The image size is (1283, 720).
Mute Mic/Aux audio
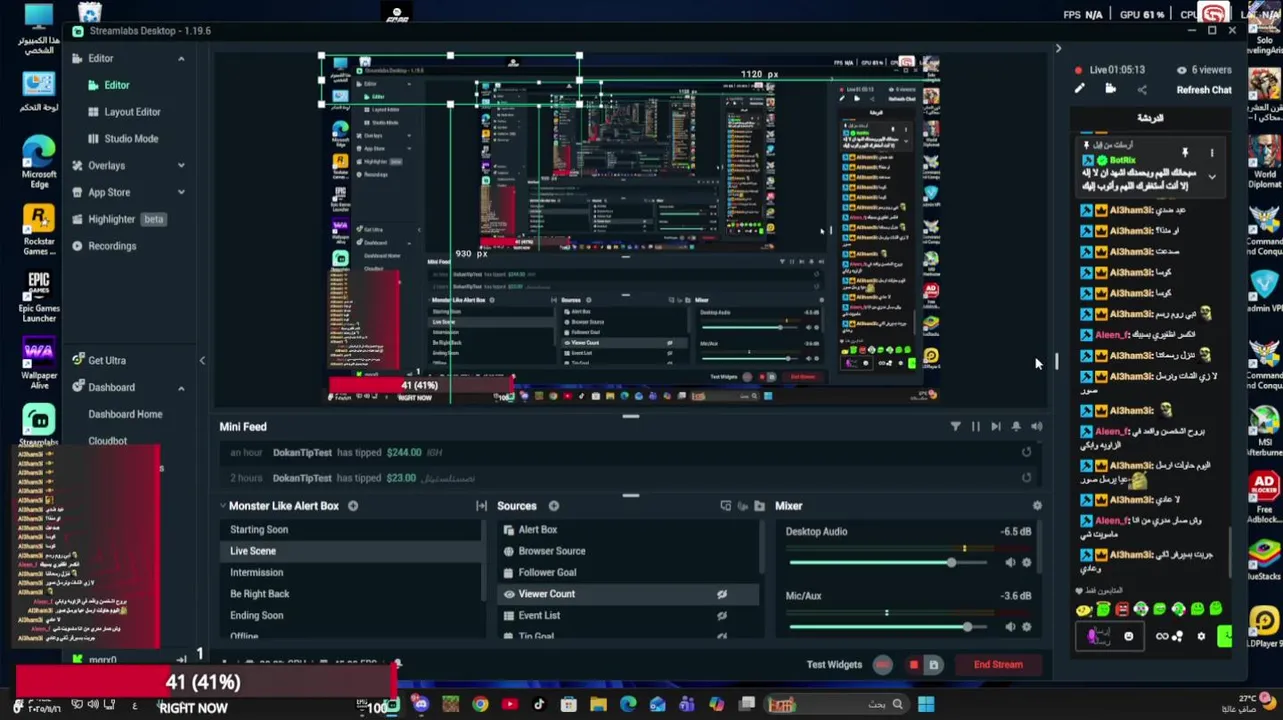pos(1010,627)
